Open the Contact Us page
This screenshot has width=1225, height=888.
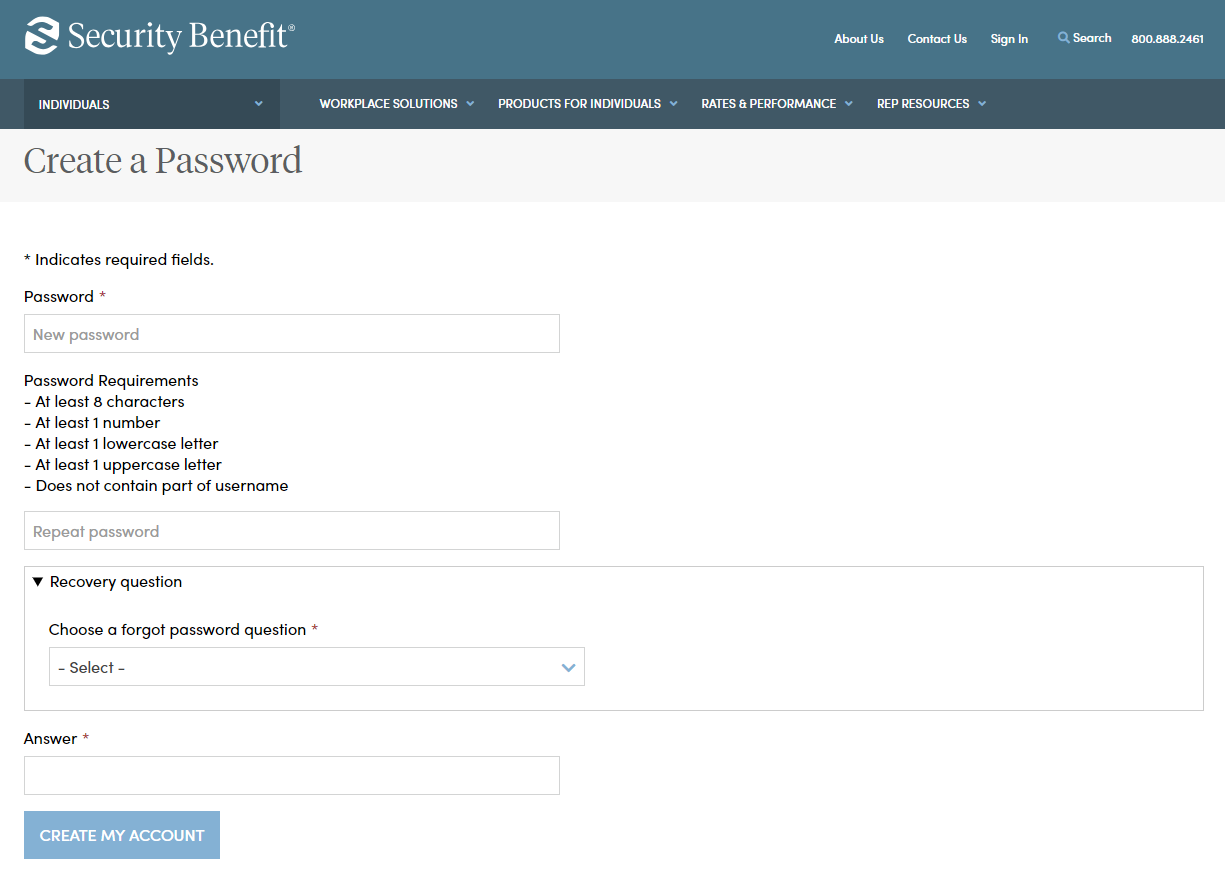point(937,39)
